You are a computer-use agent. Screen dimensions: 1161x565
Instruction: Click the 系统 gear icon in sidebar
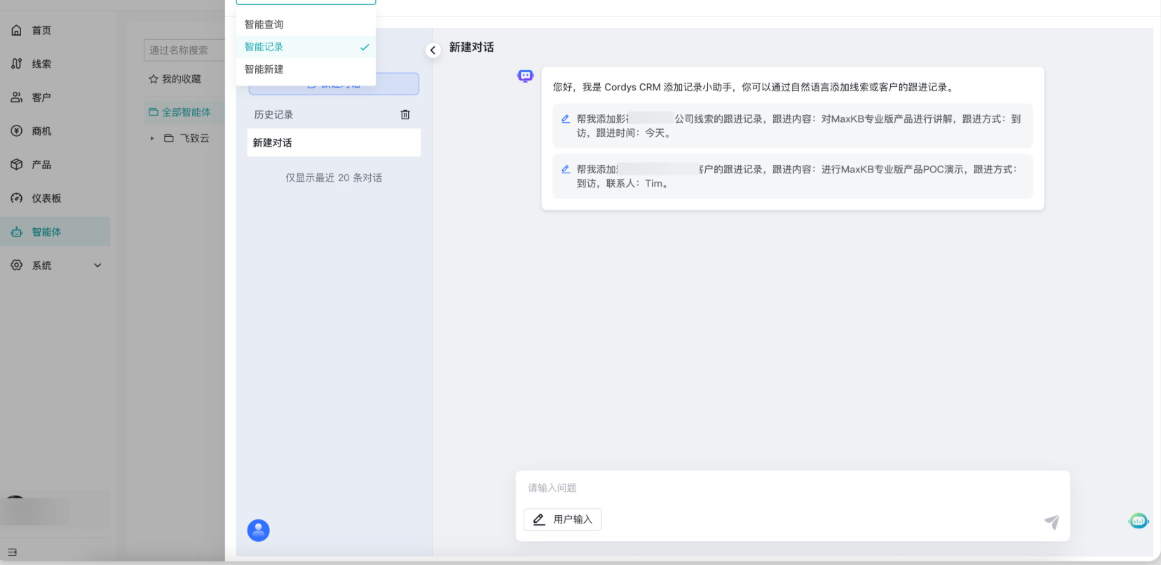tap(16, 265)
